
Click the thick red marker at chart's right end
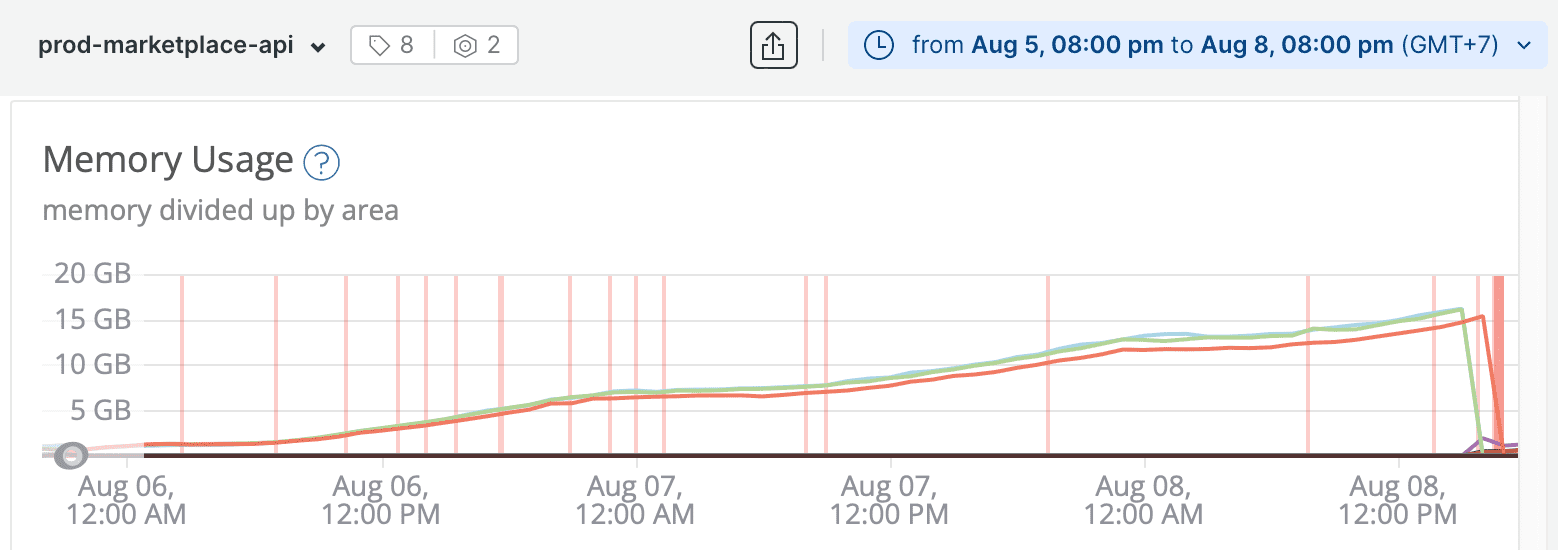pyautogui.click(x=1498, y=365)
